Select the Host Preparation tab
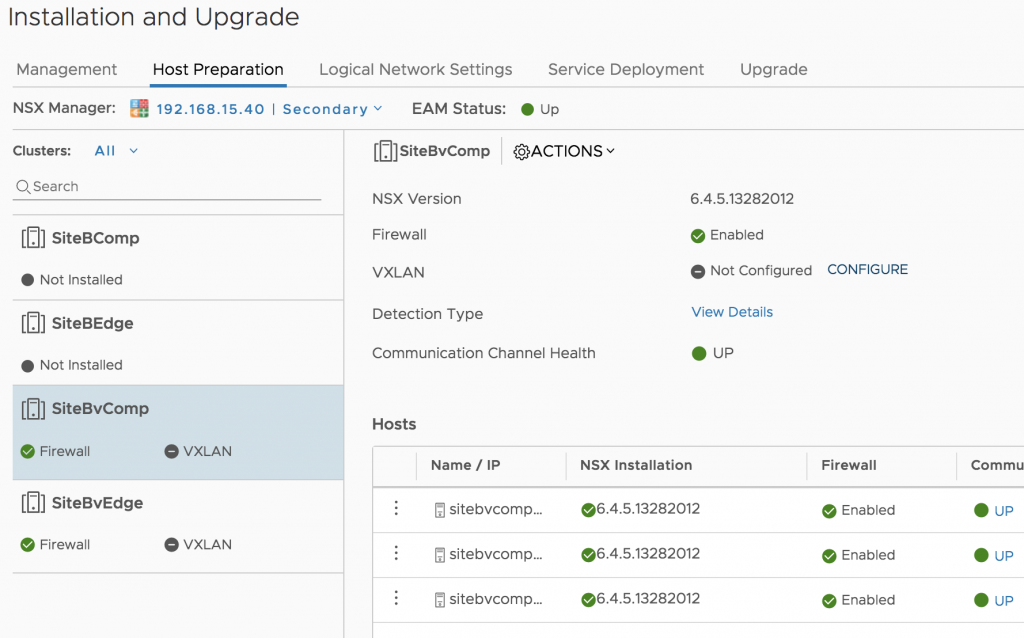Viewport: 1024px width, 638px height. (x=218, y=69)
